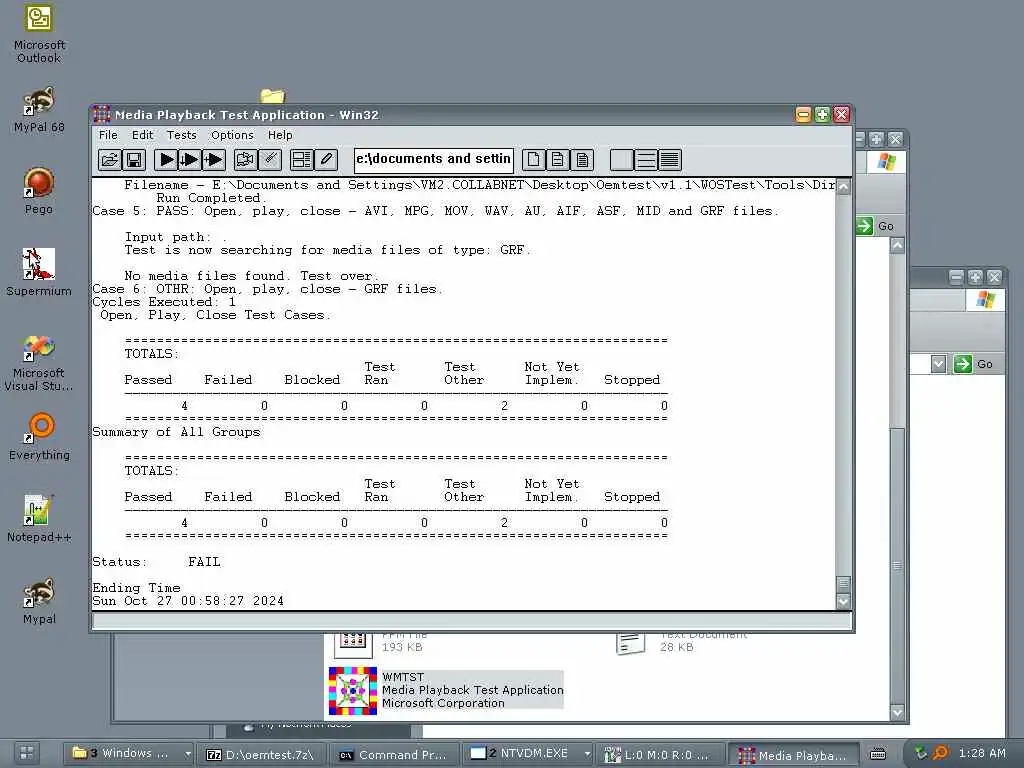Click the NTVDM.EXE taskbar group
This screenshot has width=1024, height=768.
pyautogui.click(x=521, y=754)
